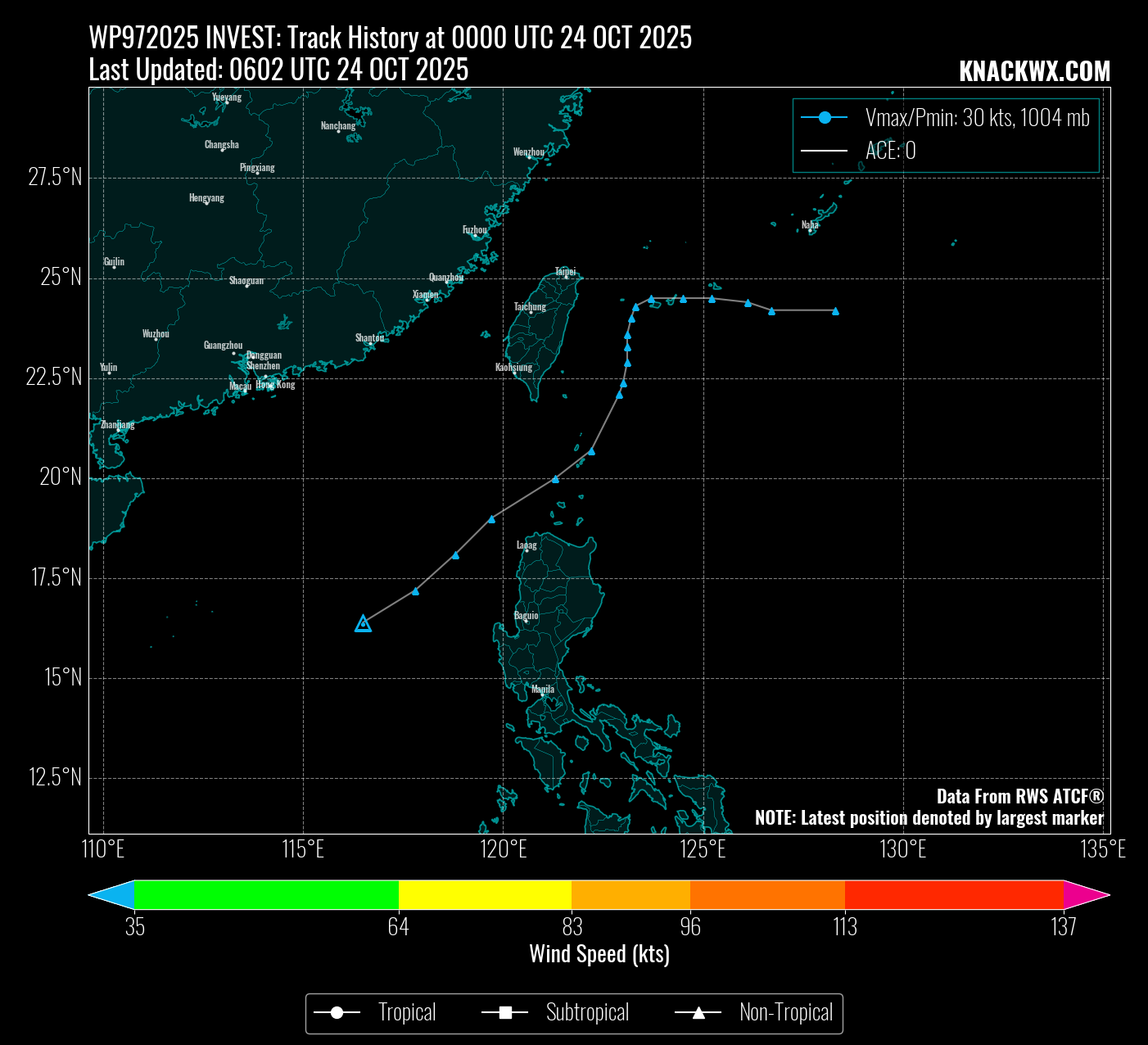Click the Manila city label on the map

542,689
